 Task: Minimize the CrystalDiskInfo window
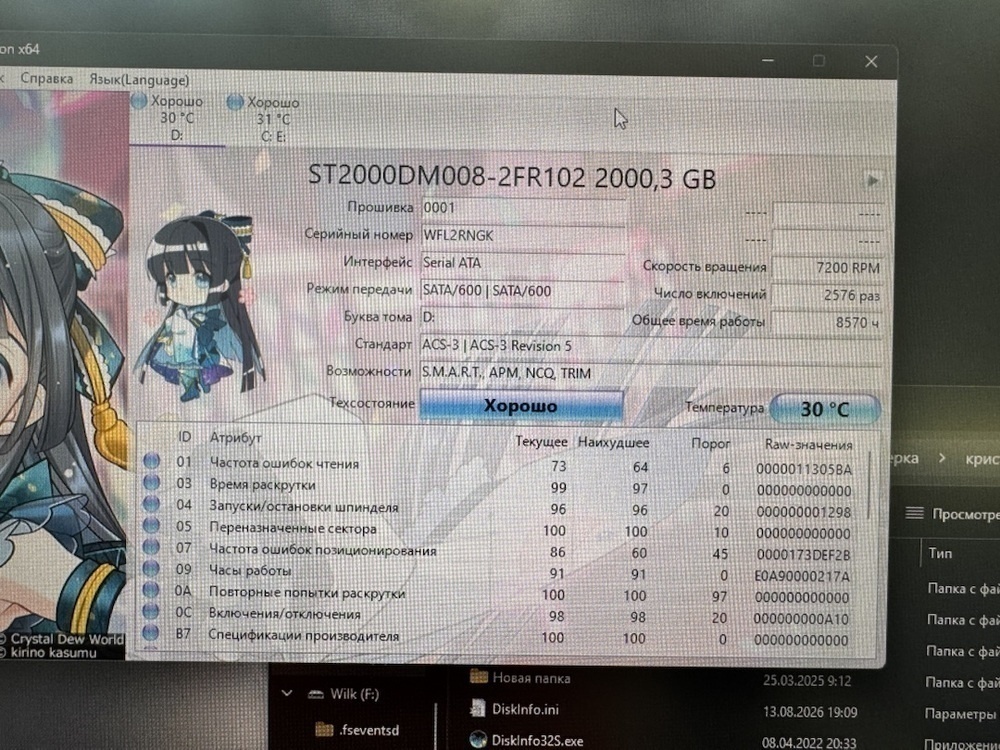tap(768, 61)
